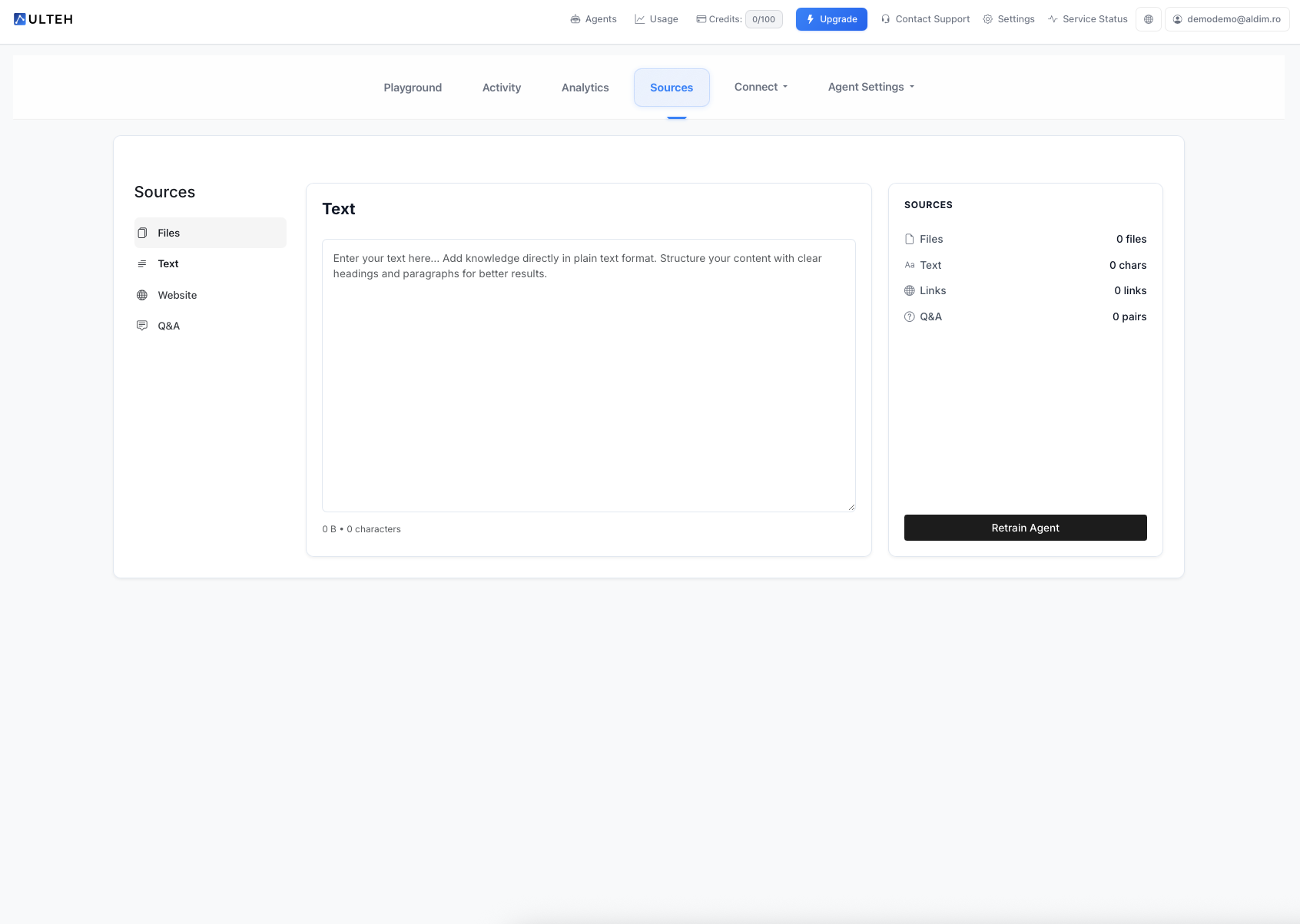Click the Contact Support headset icon
Screen dimensions: 1300x924
(885, 18)
